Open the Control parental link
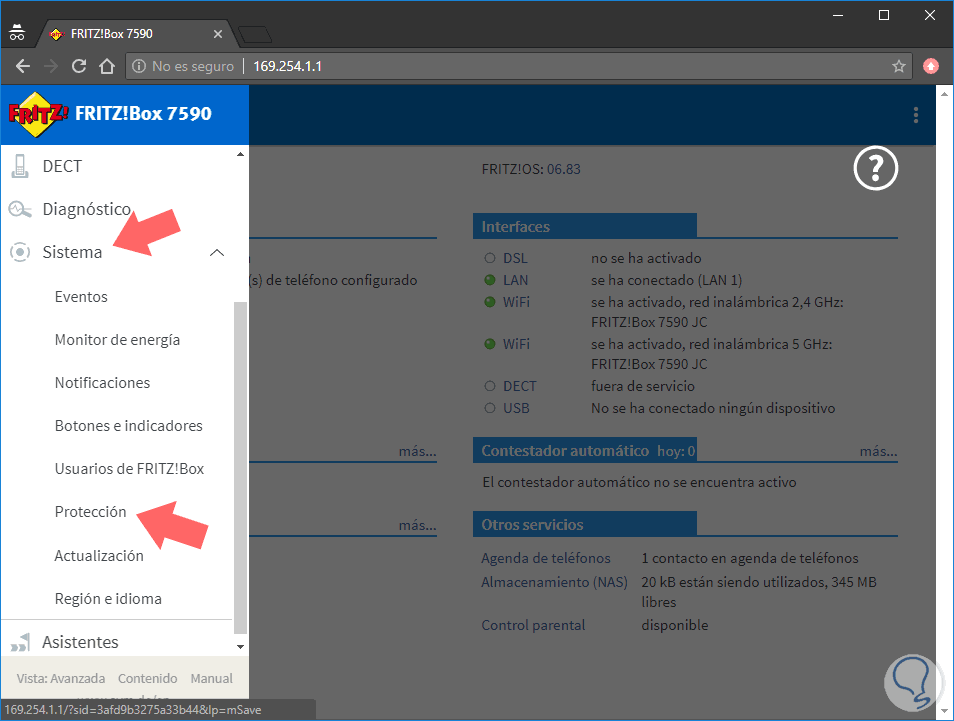954x721 pixels. coord(533,625)
